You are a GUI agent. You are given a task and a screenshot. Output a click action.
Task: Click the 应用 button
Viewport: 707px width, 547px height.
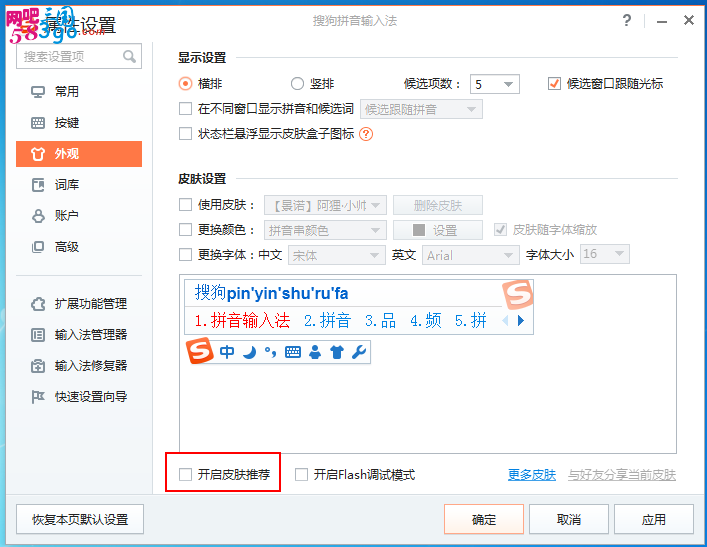(653, 519)
